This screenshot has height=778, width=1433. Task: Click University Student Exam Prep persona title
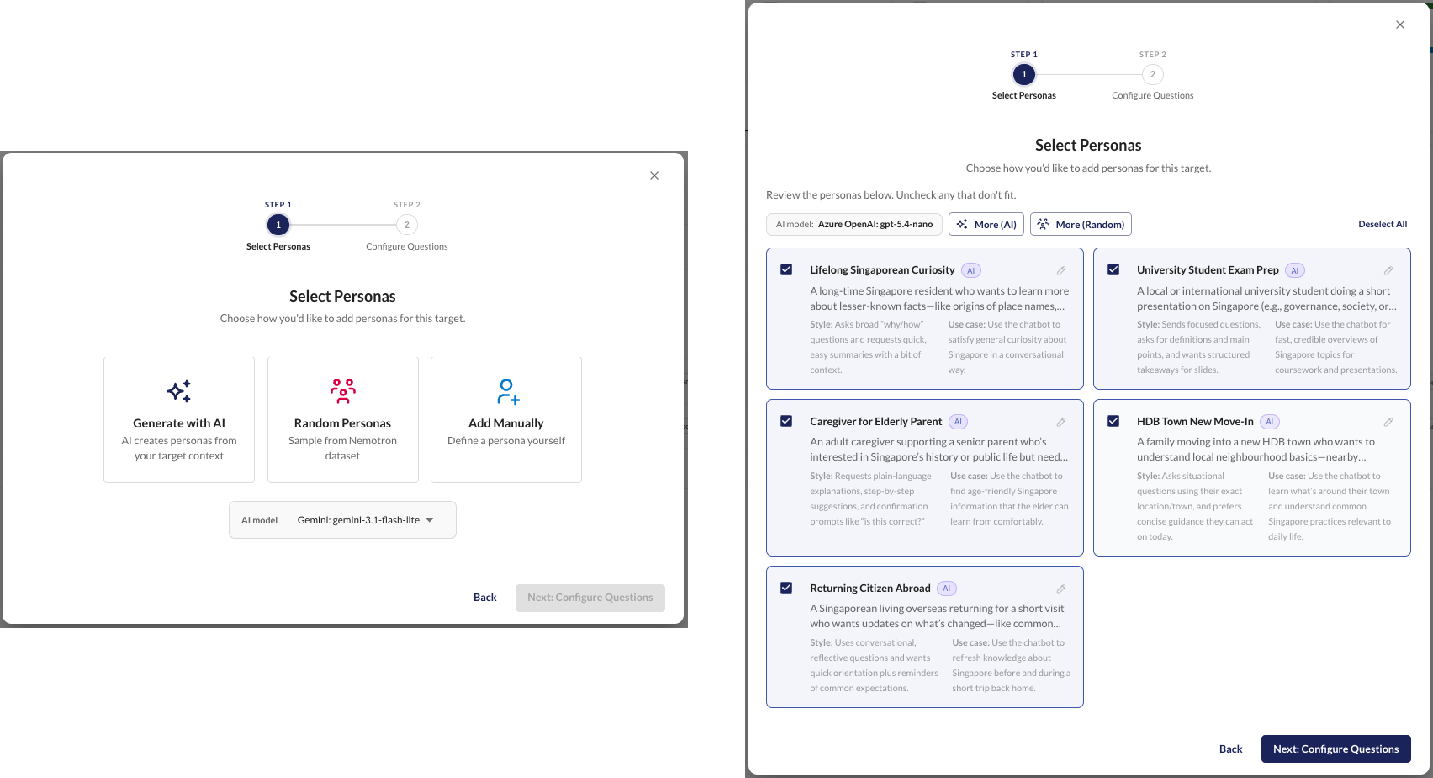1208,270
